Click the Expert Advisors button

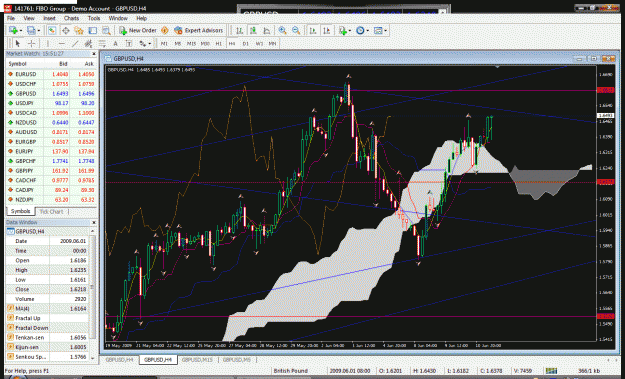pyautogui.click(x=199, y=30)
